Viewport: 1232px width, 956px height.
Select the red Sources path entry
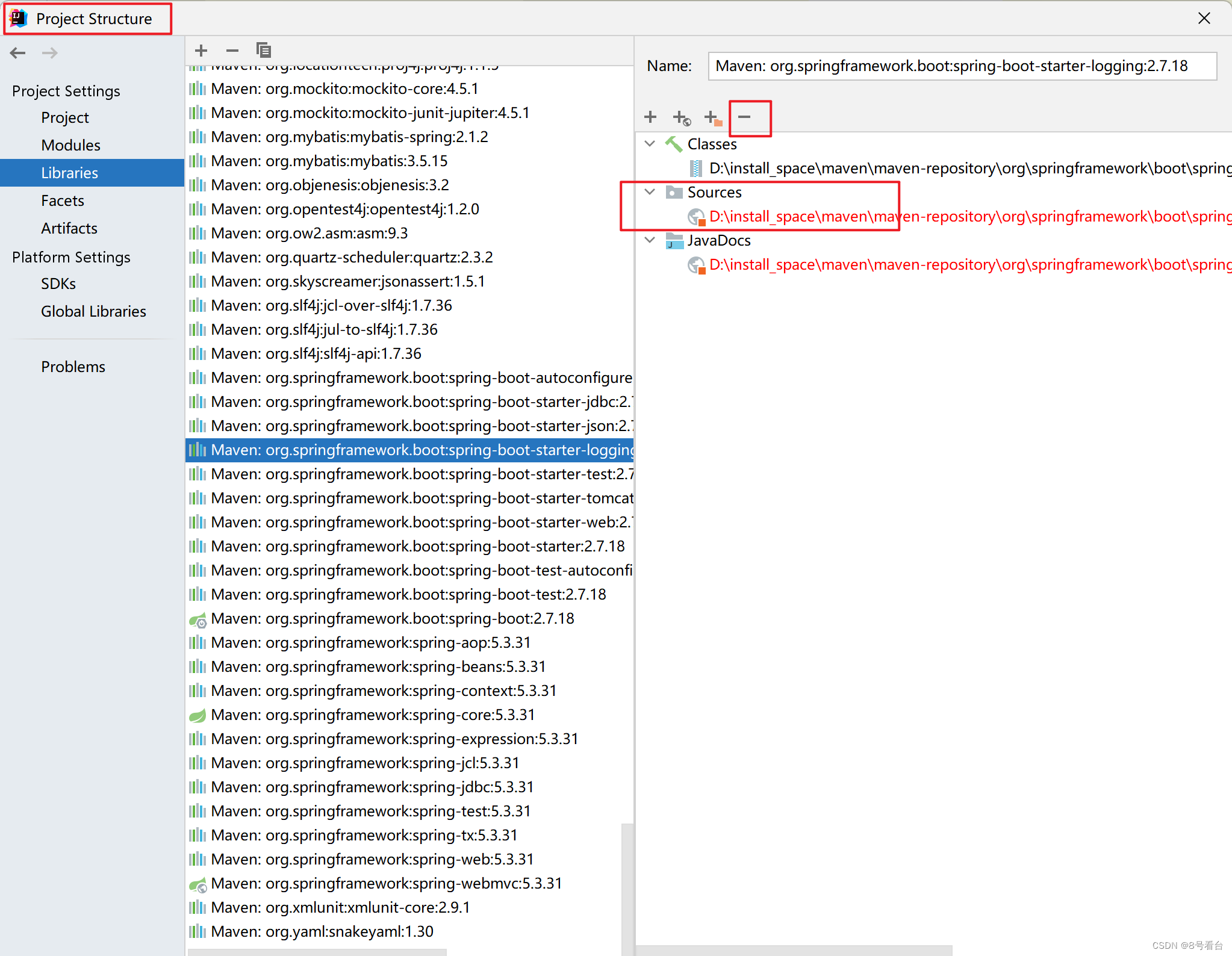(970, 217)
